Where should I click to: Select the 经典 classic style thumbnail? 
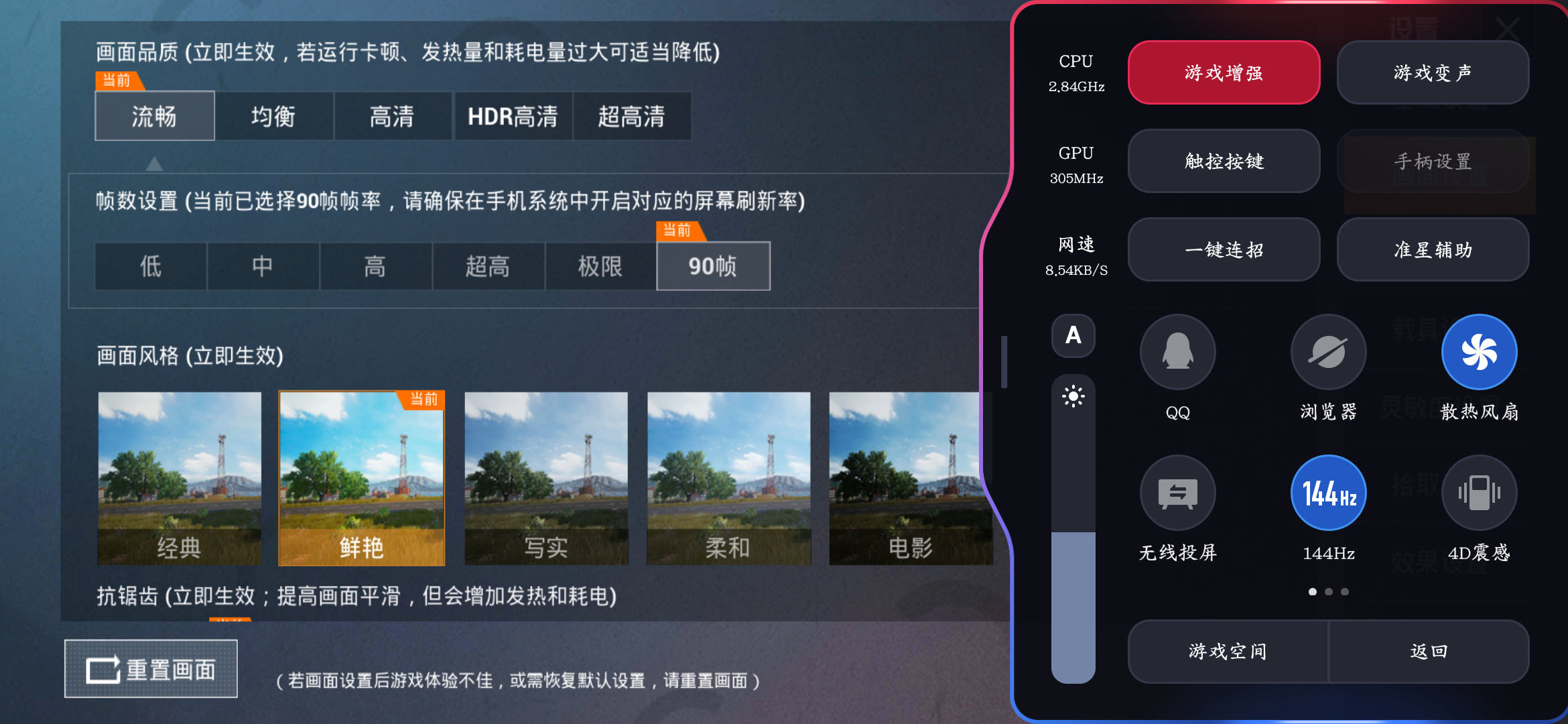pos(179,478)
